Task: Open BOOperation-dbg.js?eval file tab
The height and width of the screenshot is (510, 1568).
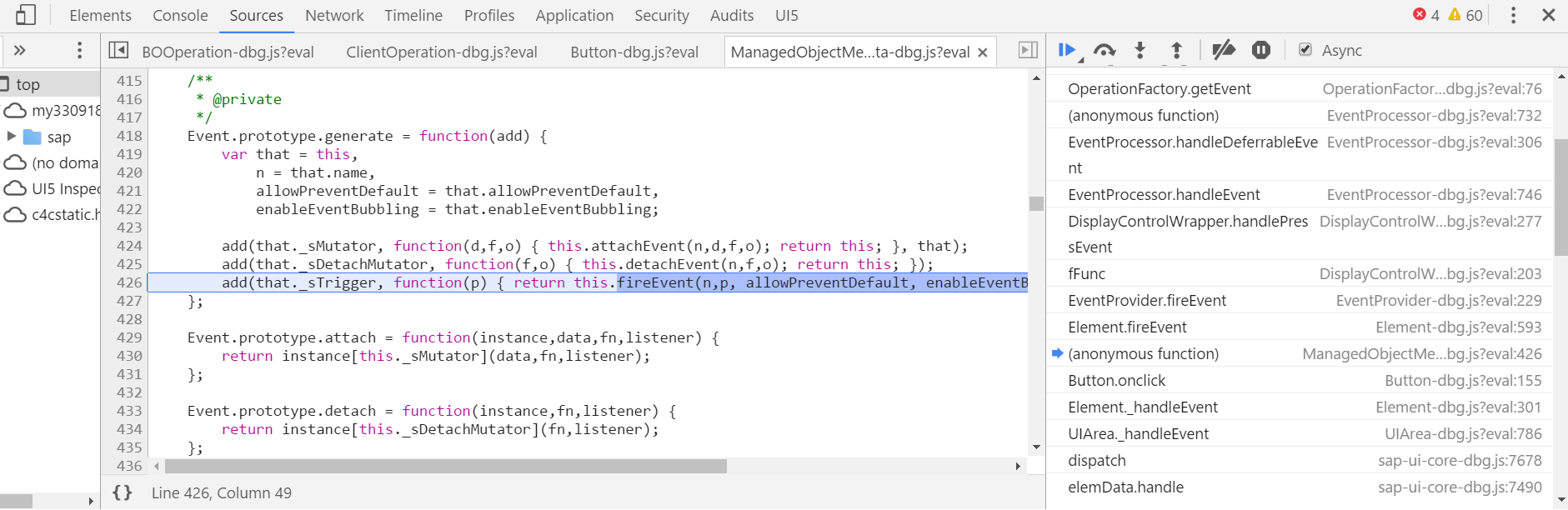Action: (x=228, y=52)
